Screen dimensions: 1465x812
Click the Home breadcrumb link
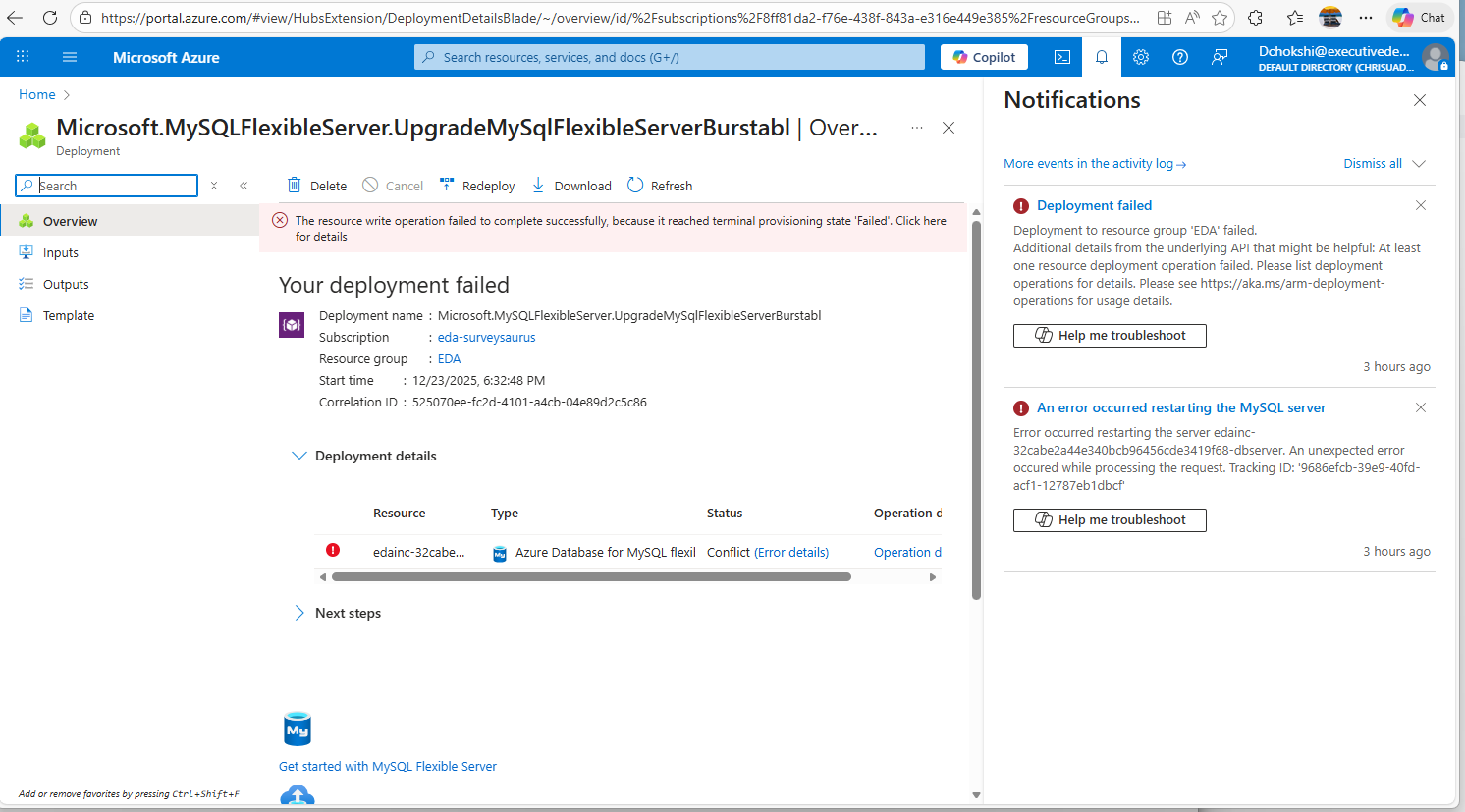point(37,94)
